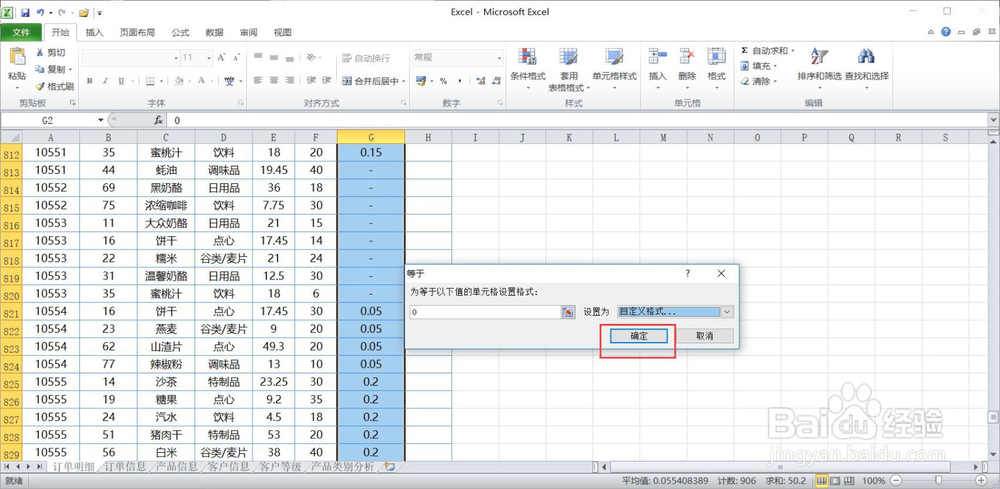Open the Copy (复制) dropdown arrow
Viewport: 1000px width, 489px height.
pos(70,69)
